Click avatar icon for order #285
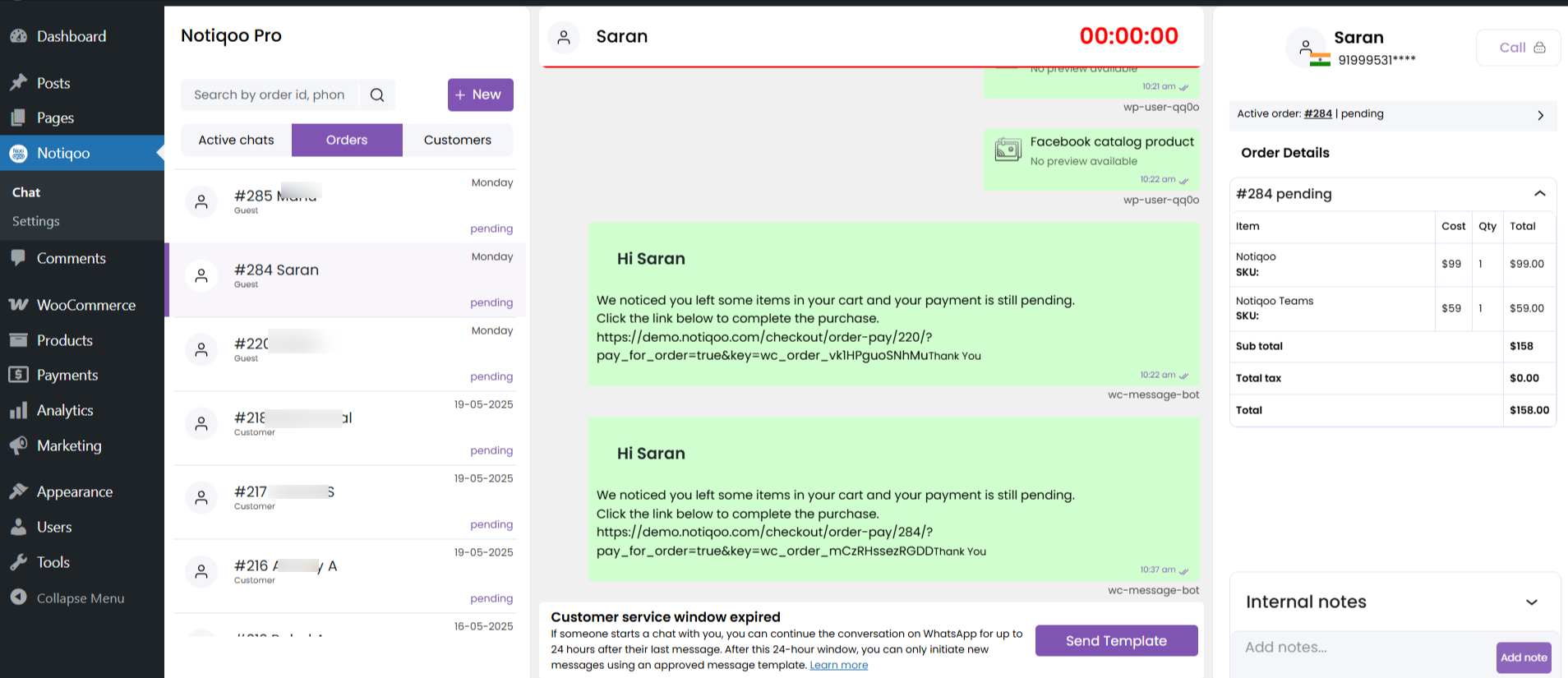Viewport: 1568px width, 678px height. (x=201, y=201)
